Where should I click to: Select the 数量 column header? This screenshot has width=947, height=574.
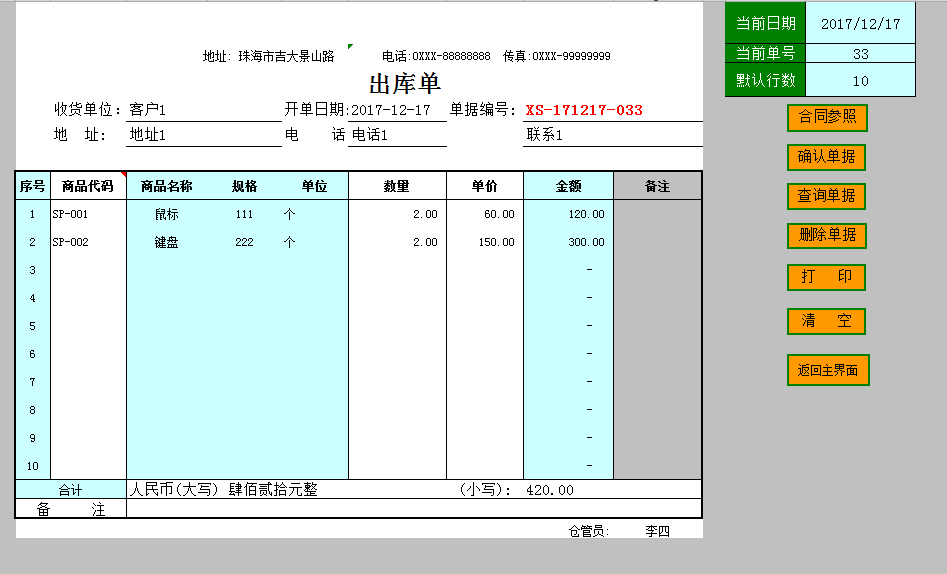[397, 186]
